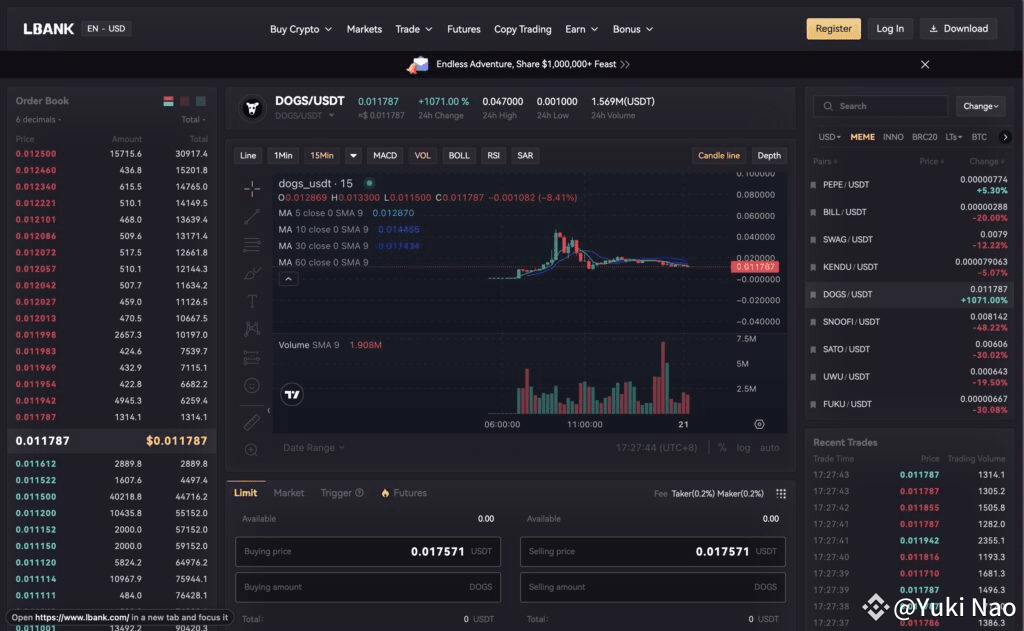Toggle log scale on chart
The height and width of the screenshot is (631, 1024).
[x=743, y=448]
